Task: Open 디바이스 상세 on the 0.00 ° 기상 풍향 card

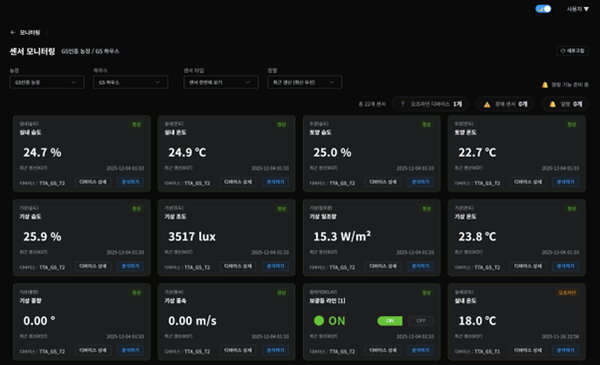Action: (x=93, y=350)
